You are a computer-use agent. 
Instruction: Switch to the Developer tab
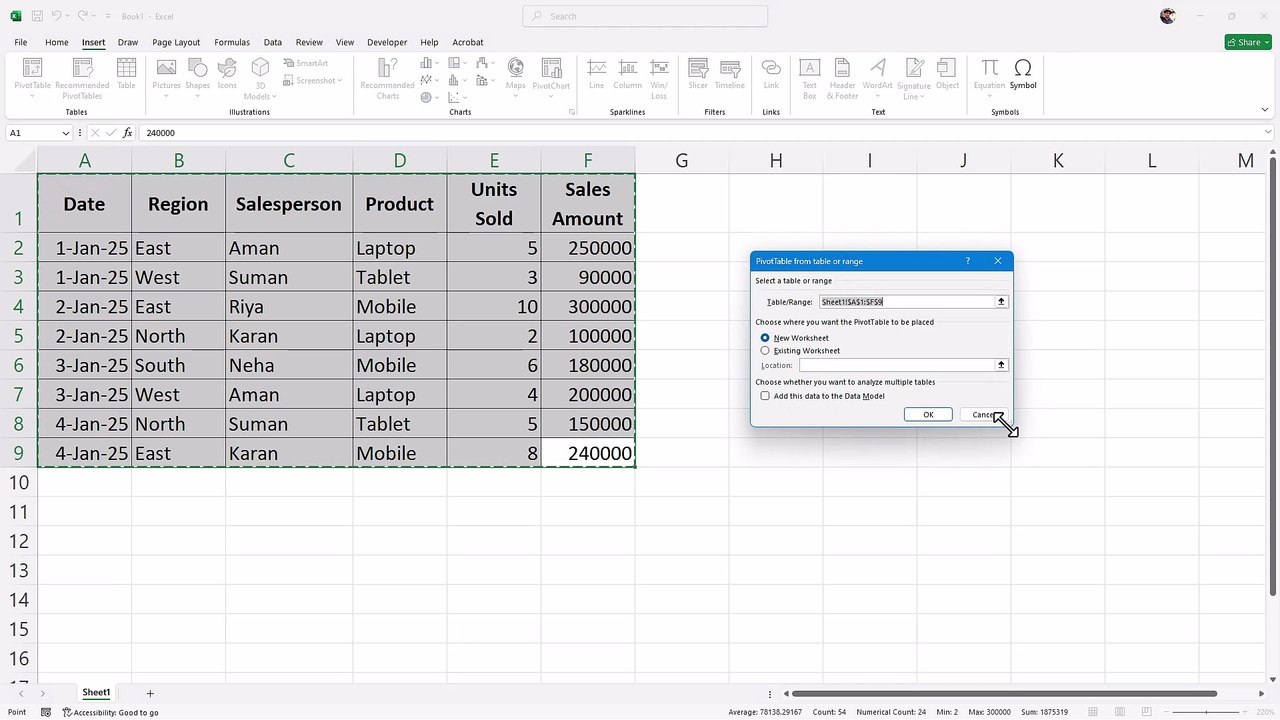click(x=387, y=42)
